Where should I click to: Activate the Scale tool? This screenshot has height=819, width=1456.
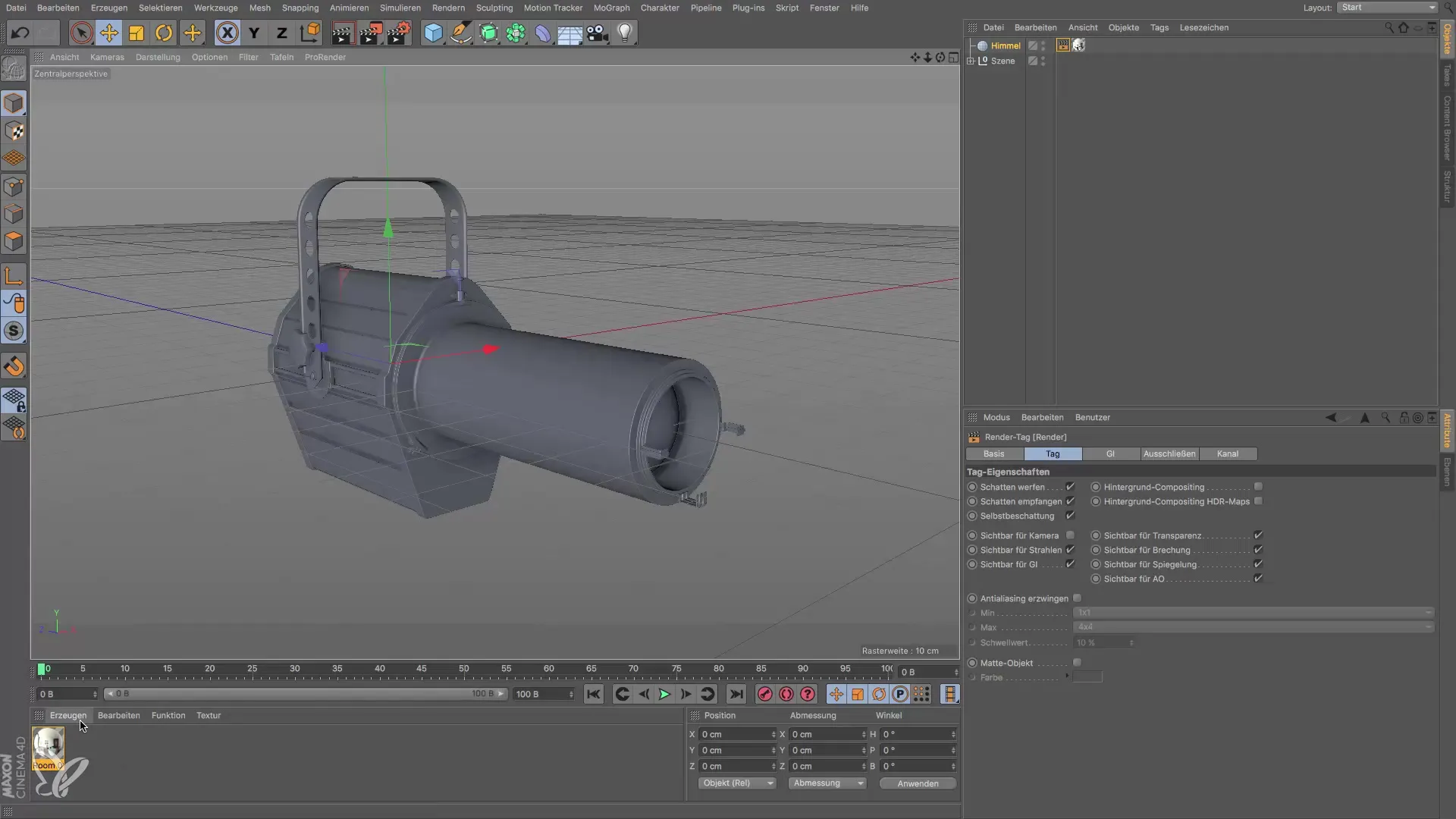136,33
